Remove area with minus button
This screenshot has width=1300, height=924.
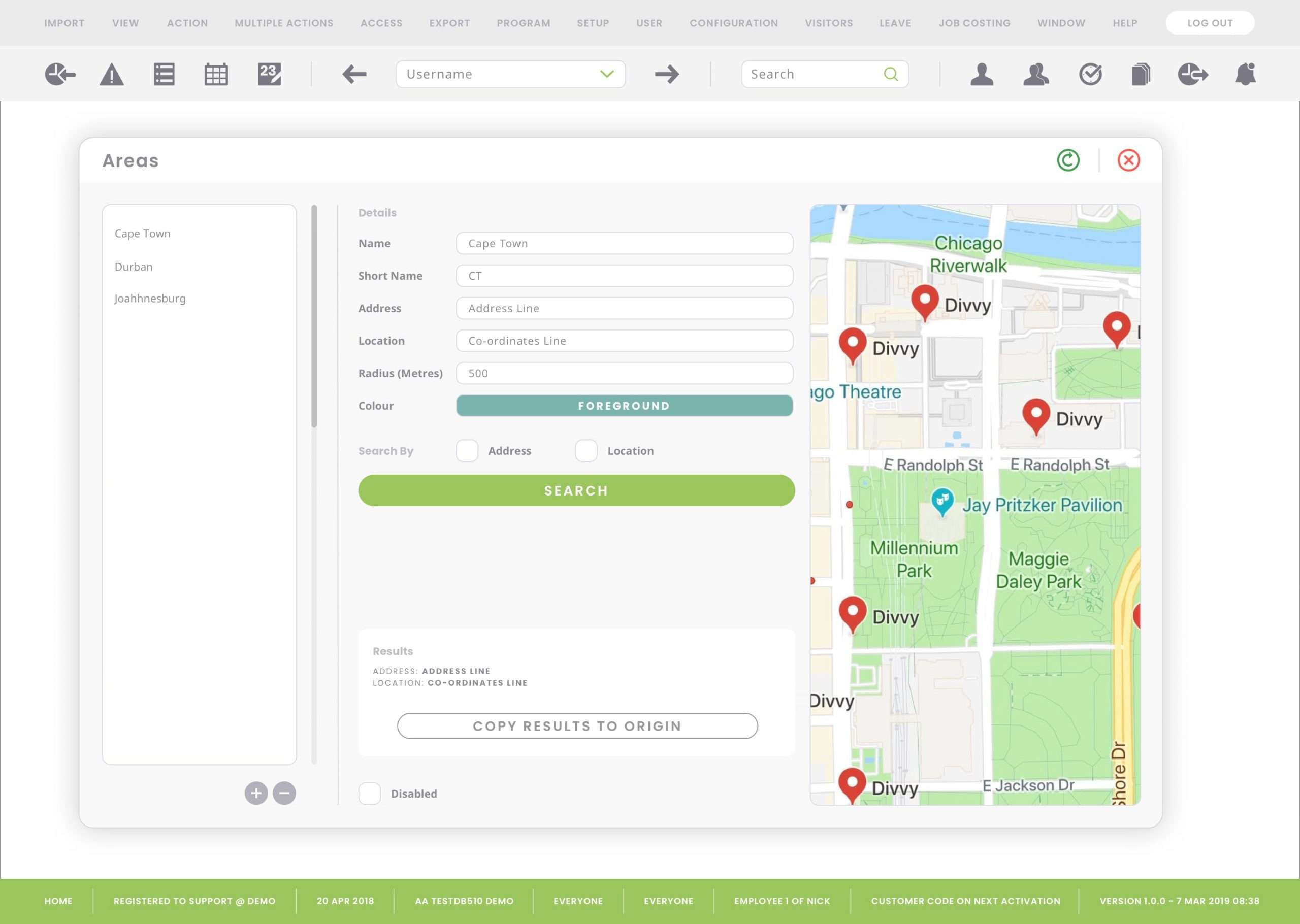point(284,793)
